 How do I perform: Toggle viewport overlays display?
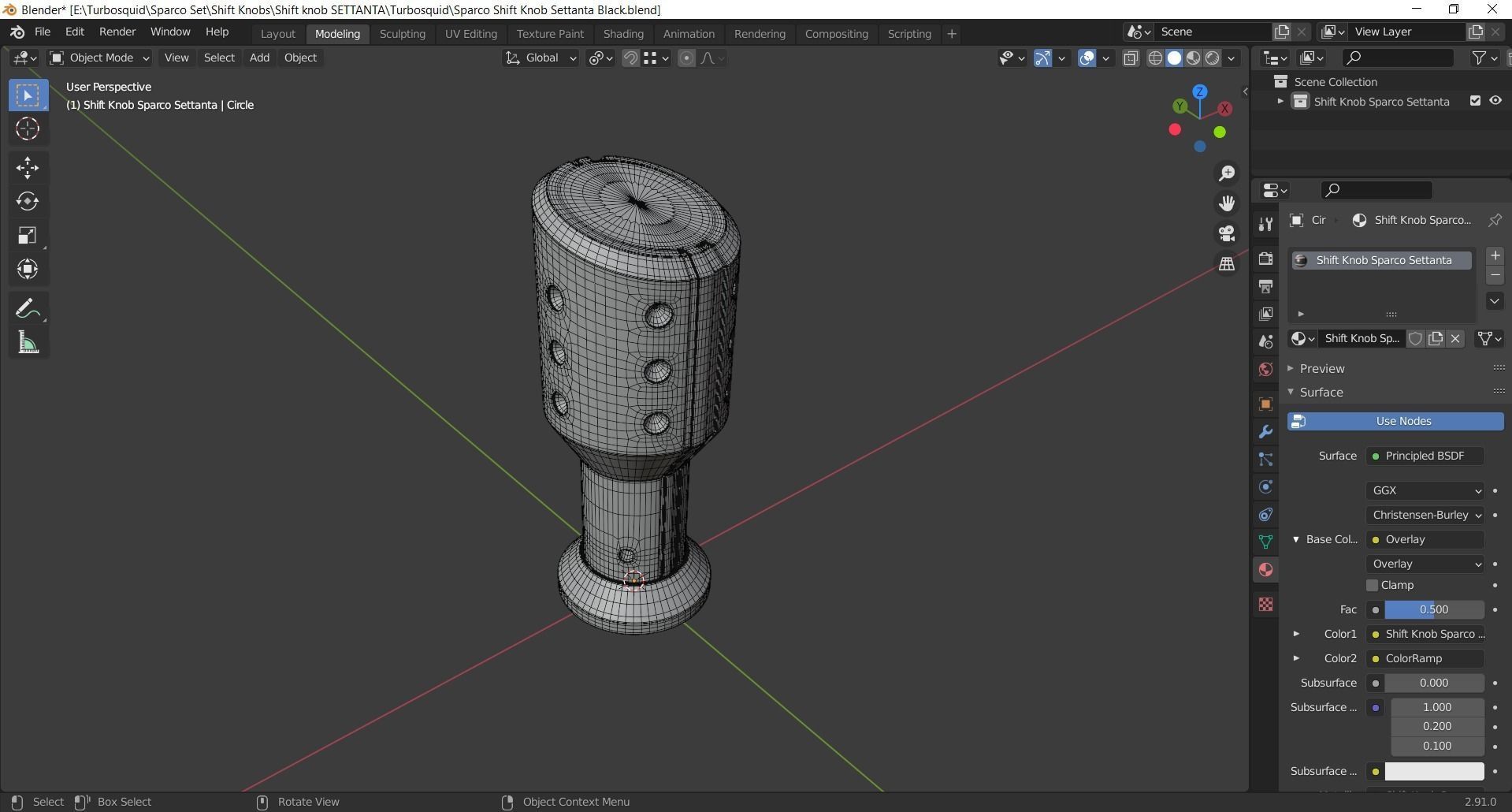click(1087, 58)
